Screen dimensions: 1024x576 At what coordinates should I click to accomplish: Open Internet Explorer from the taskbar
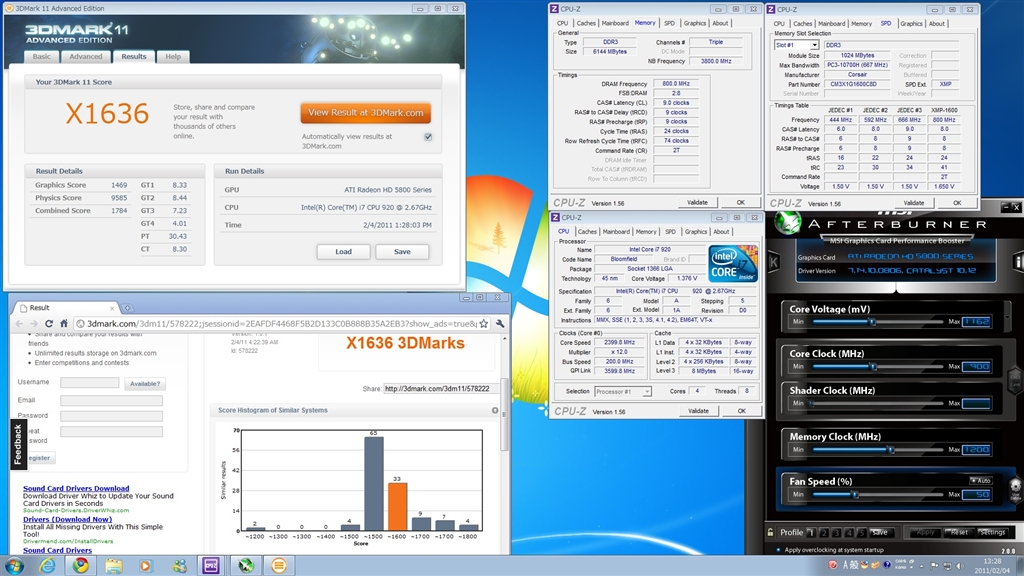pos(47,564)
